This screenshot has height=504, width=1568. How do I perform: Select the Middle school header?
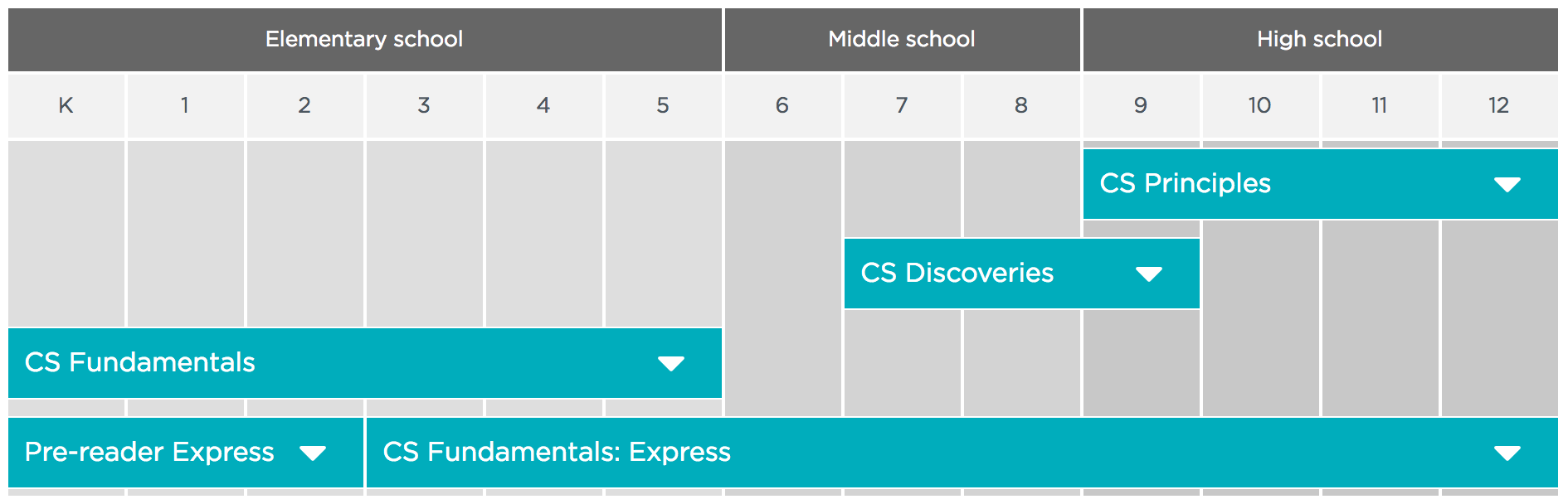pos(903,39)
